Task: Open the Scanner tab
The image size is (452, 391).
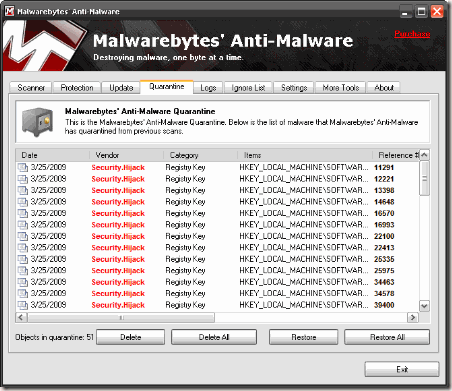Action: click(x=31, y=88)
